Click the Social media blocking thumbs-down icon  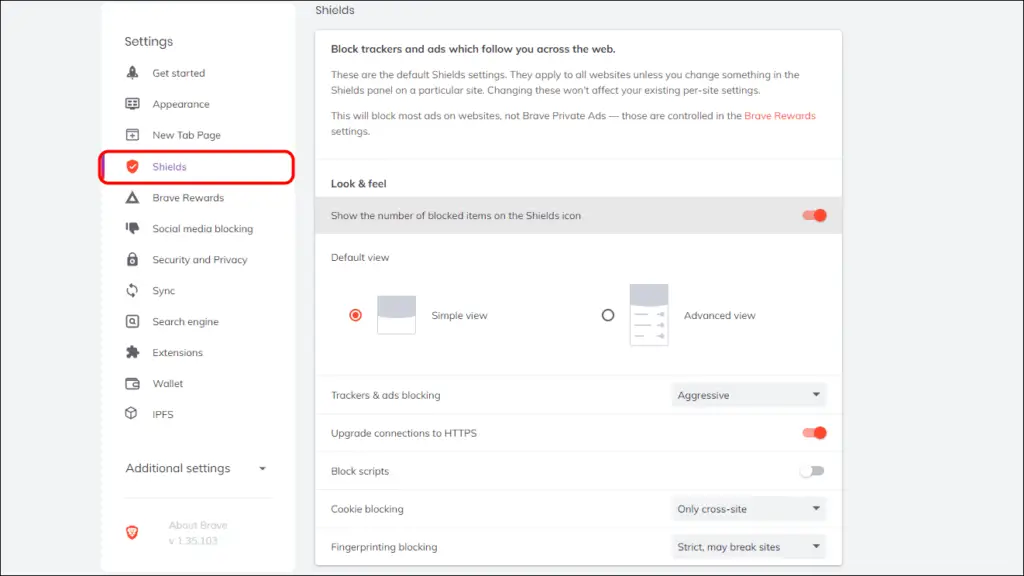tap(132, 228)
